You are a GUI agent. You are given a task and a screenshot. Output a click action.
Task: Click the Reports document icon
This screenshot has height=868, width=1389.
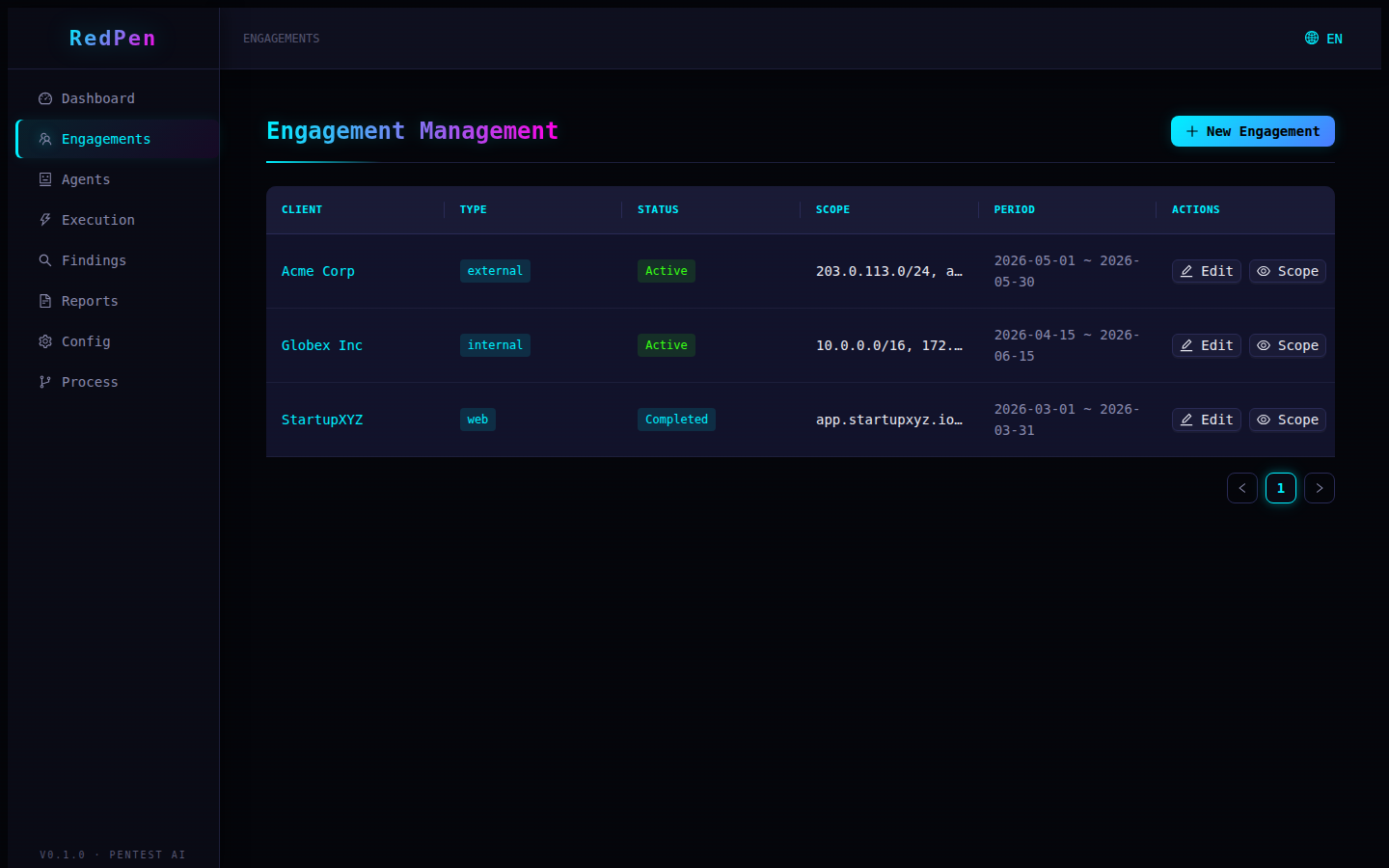pyautogui.click(x=45, y=301)
